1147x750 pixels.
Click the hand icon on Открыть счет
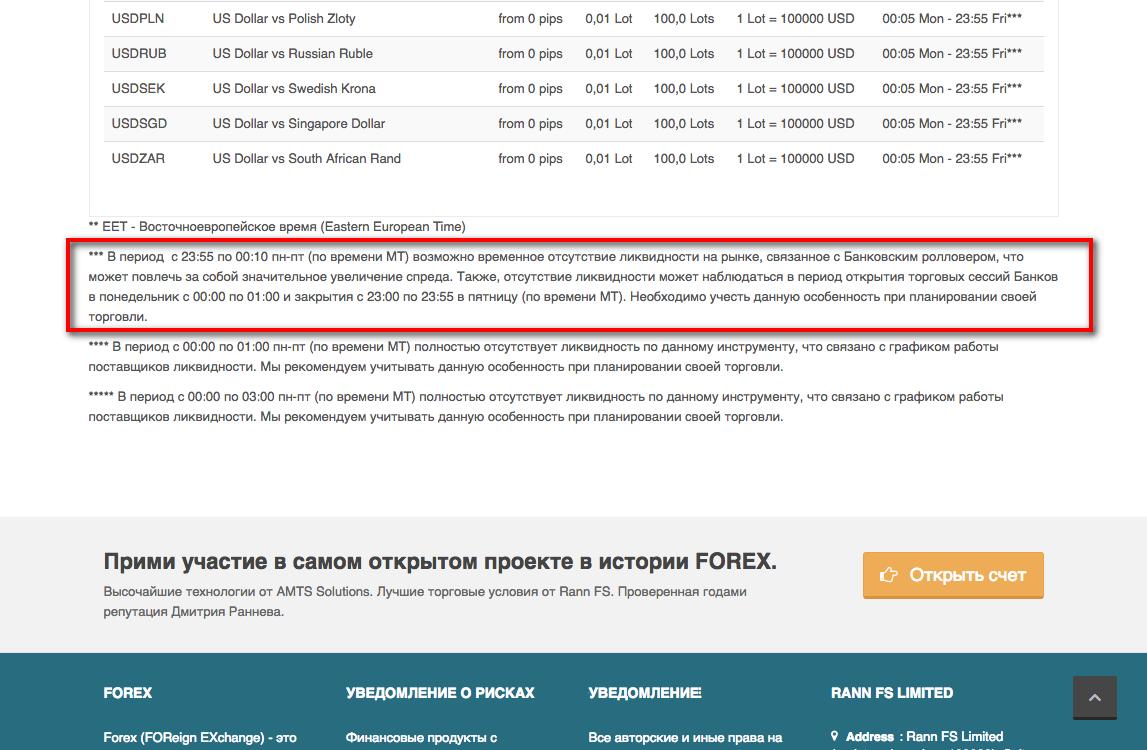(888, 575)
